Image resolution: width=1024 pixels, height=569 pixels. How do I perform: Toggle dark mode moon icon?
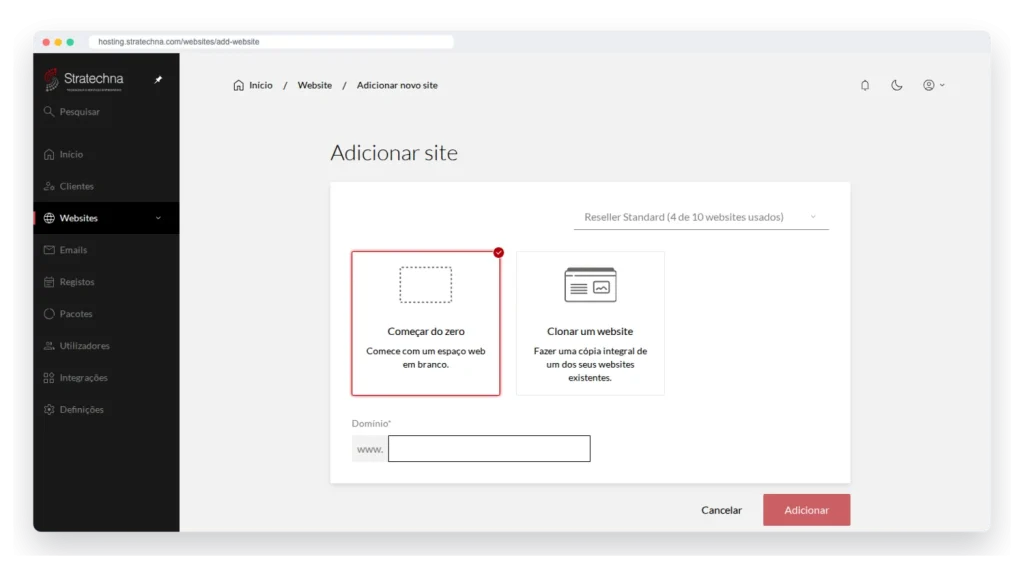coord(897,86)
